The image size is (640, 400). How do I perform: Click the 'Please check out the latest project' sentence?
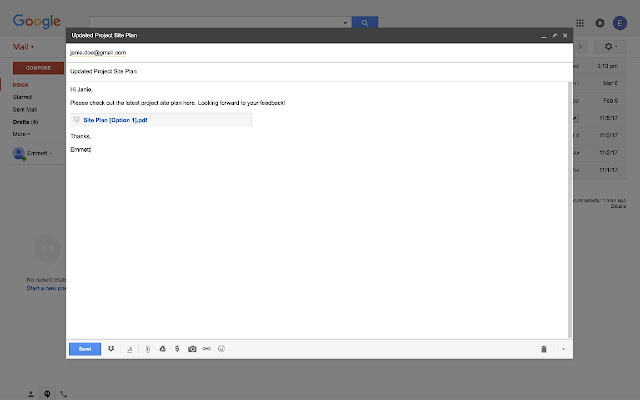(178, 103)
